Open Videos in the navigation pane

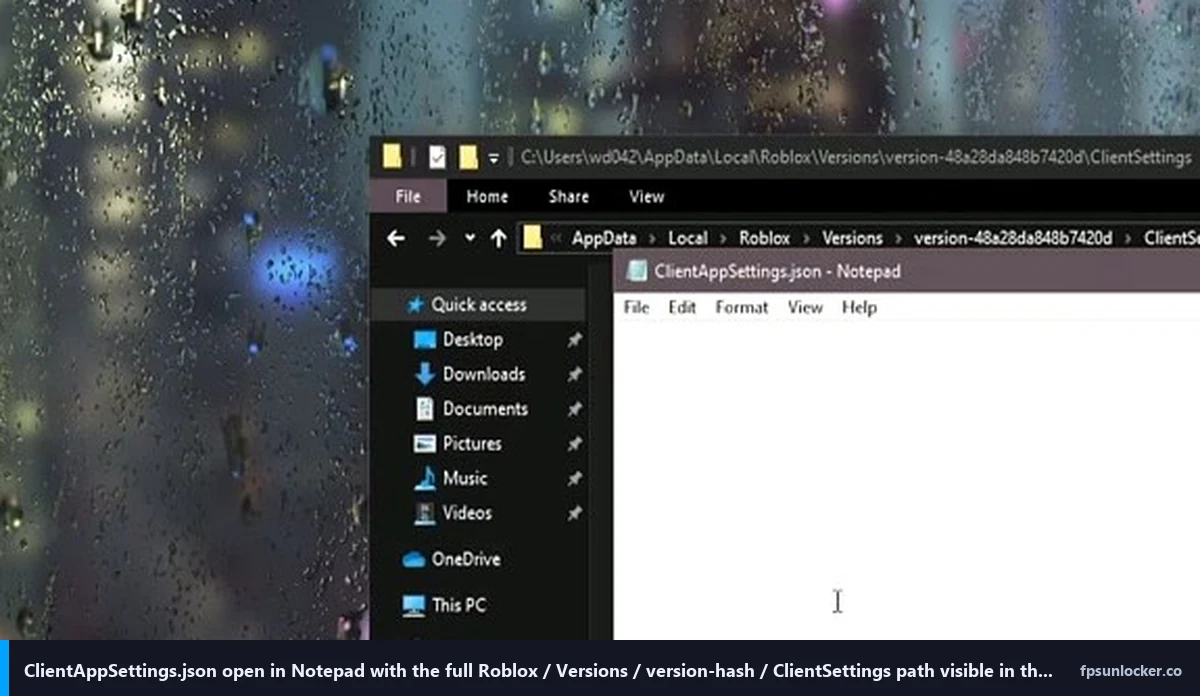(467, 513)
